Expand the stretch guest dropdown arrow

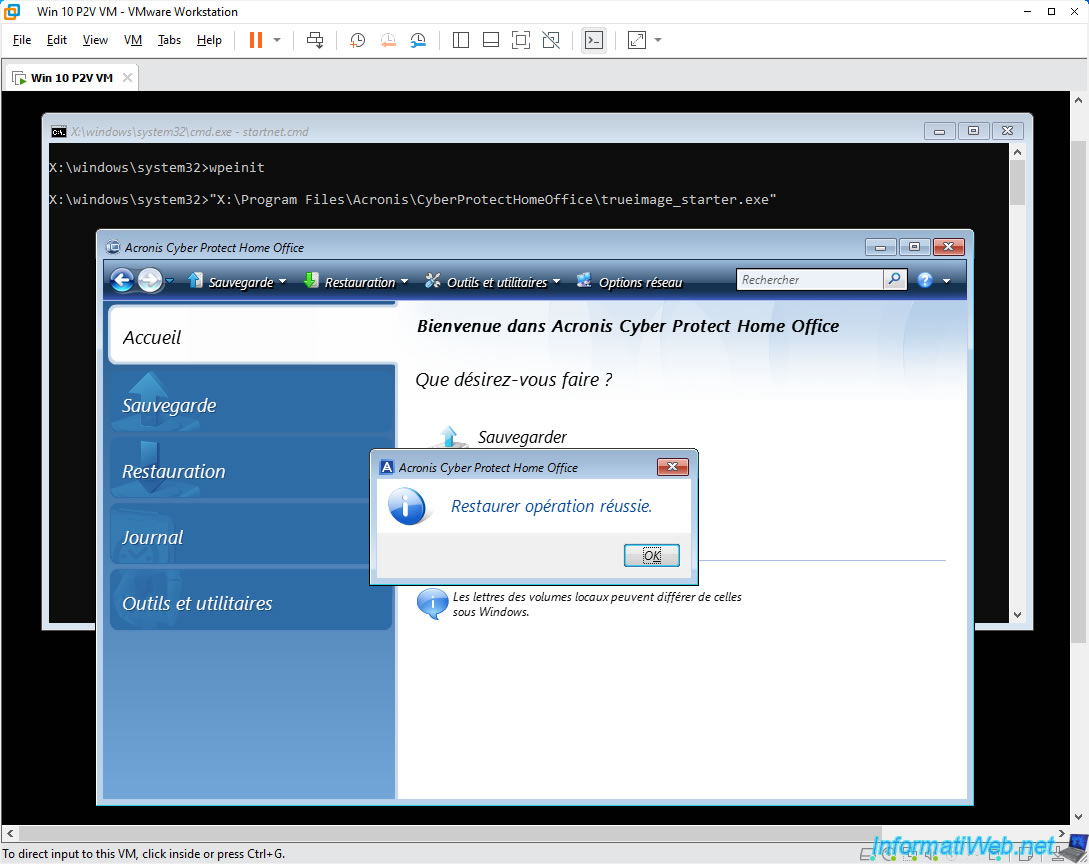click(658, 40)
